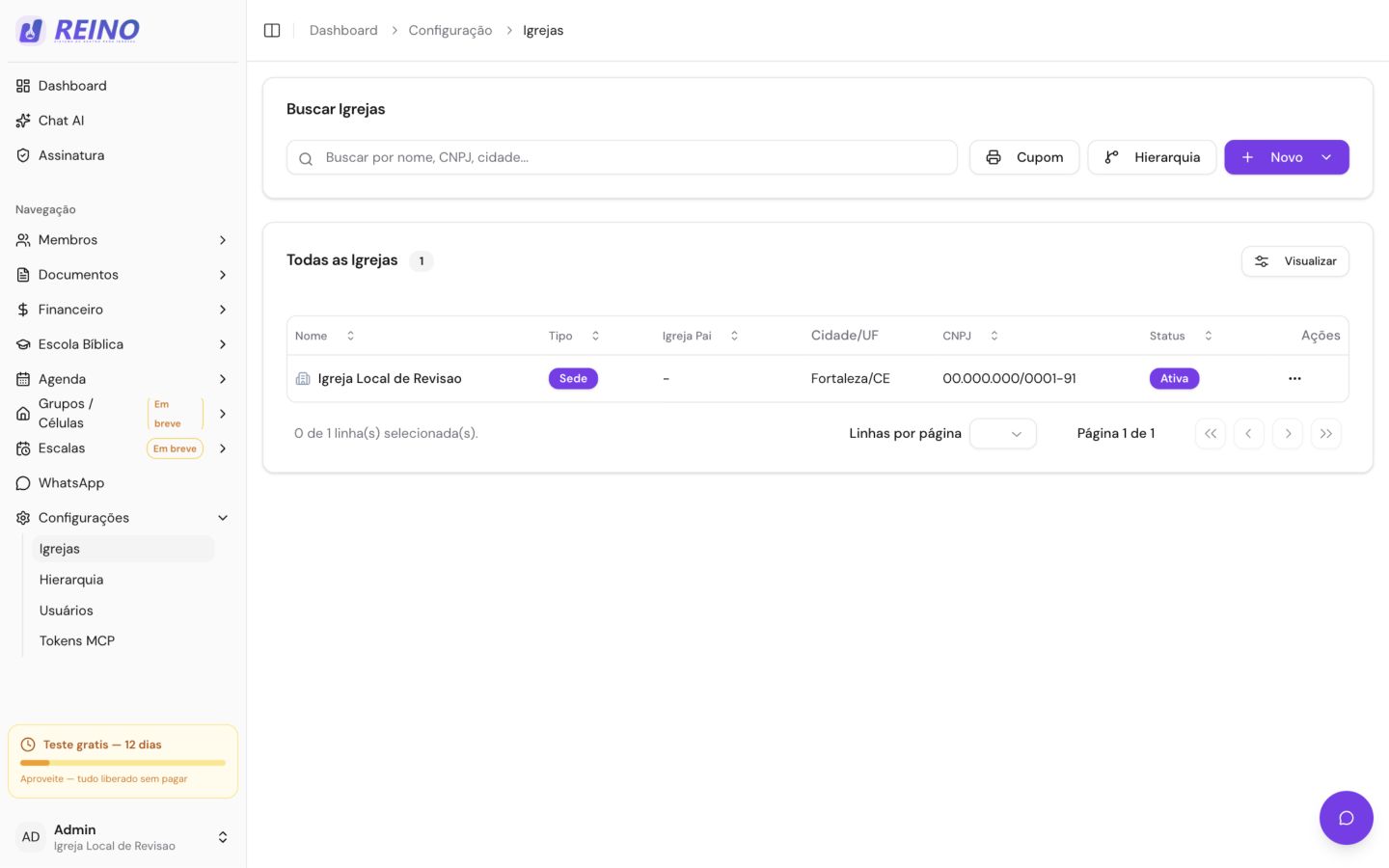This screenshot has height=868, width=1389.
Task: Click the Todas as Igrejas count badge
Action: [x=422, y=261]
